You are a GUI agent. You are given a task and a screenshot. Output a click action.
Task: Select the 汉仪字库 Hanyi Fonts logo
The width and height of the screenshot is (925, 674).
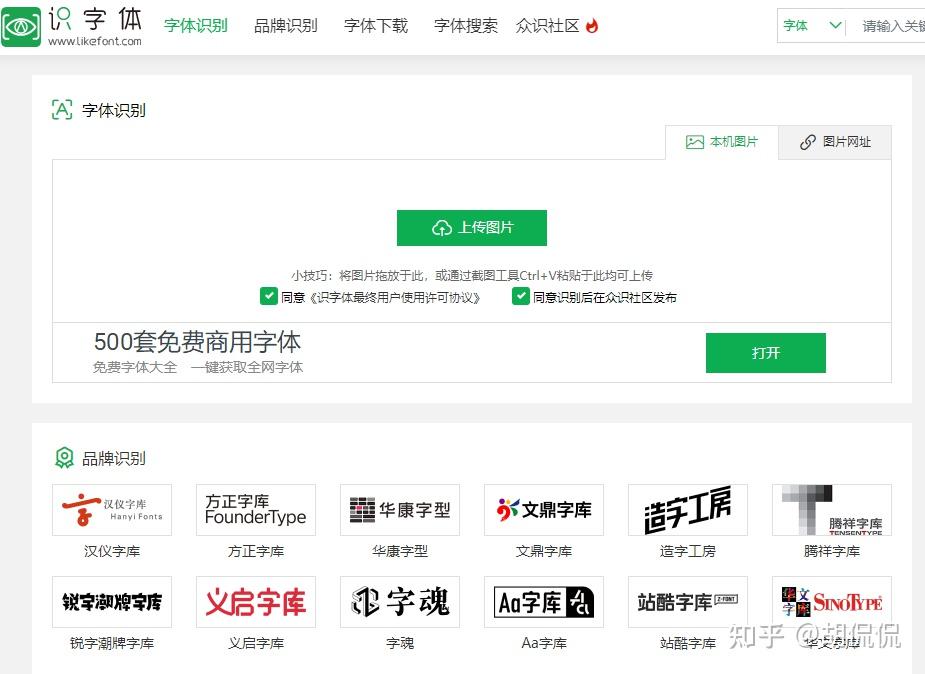[112, 510]
